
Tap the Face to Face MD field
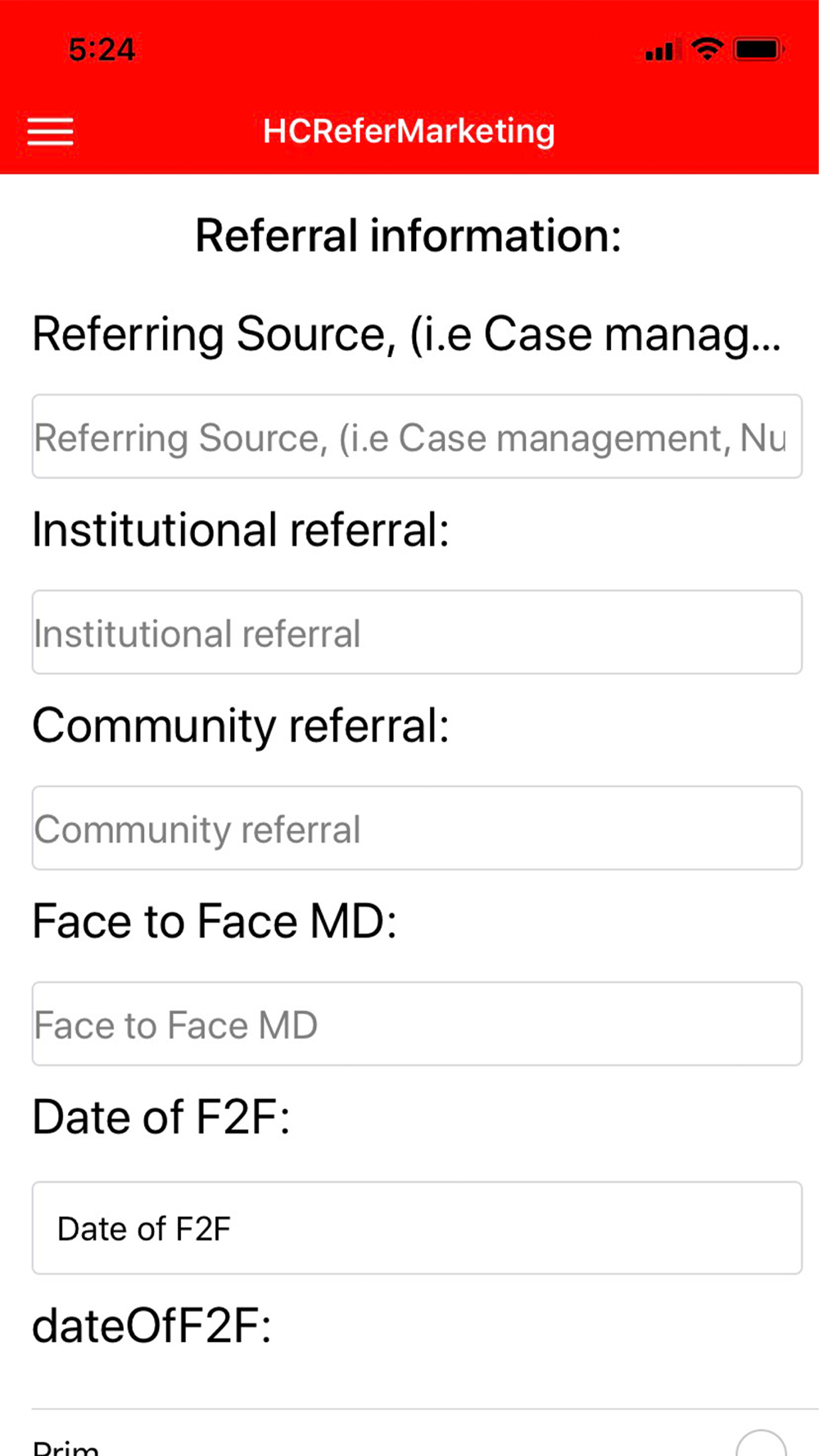[417, 1024]
